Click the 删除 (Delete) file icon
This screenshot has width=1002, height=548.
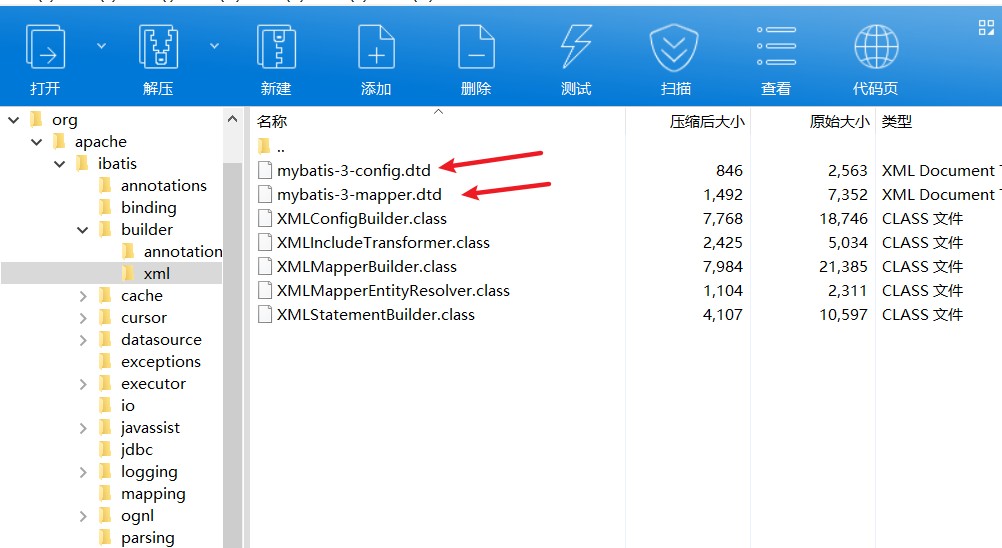pos(476,48)
